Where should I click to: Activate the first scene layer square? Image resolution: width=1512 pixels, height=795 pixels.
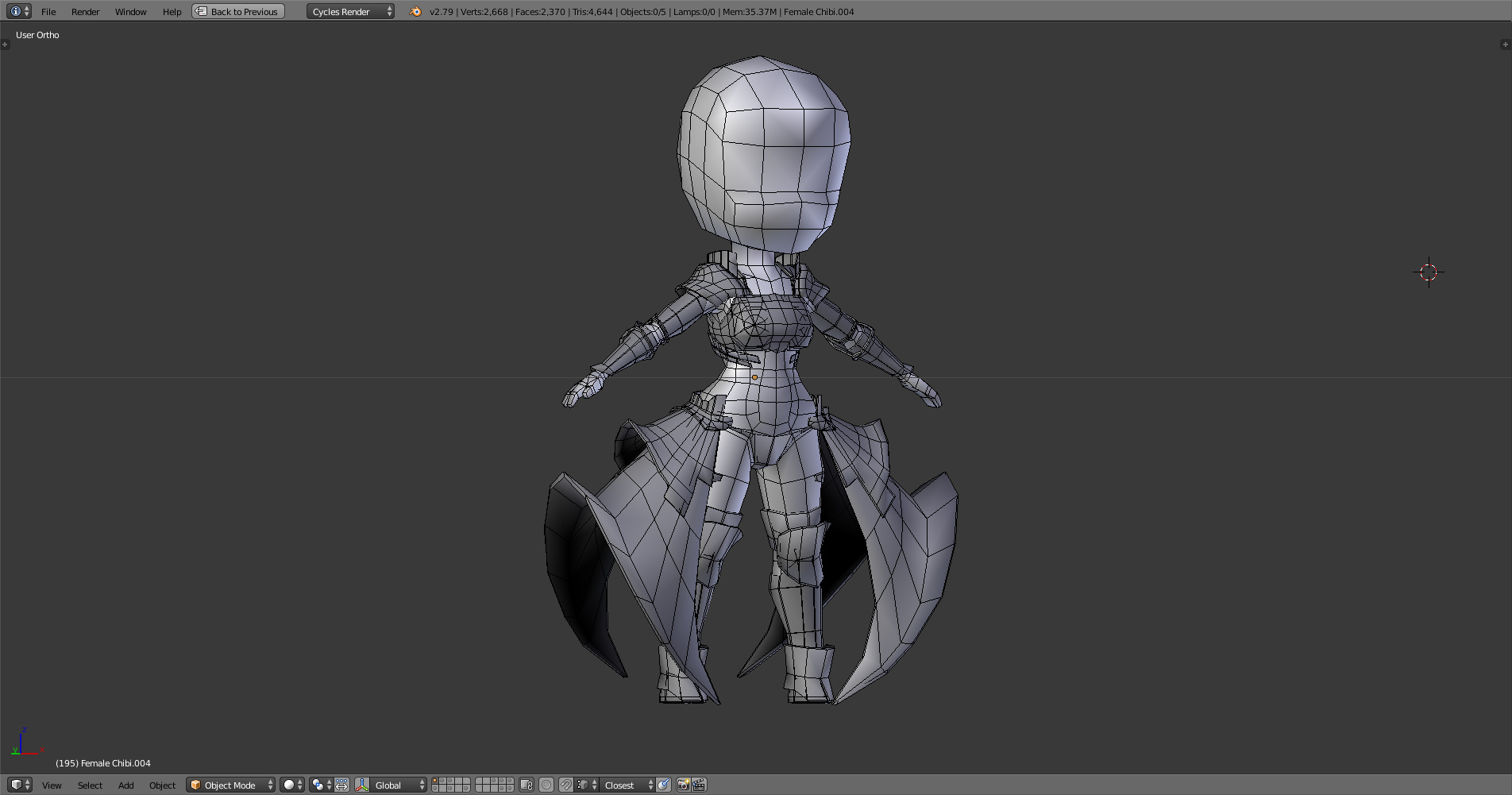[x=435, y=781]
